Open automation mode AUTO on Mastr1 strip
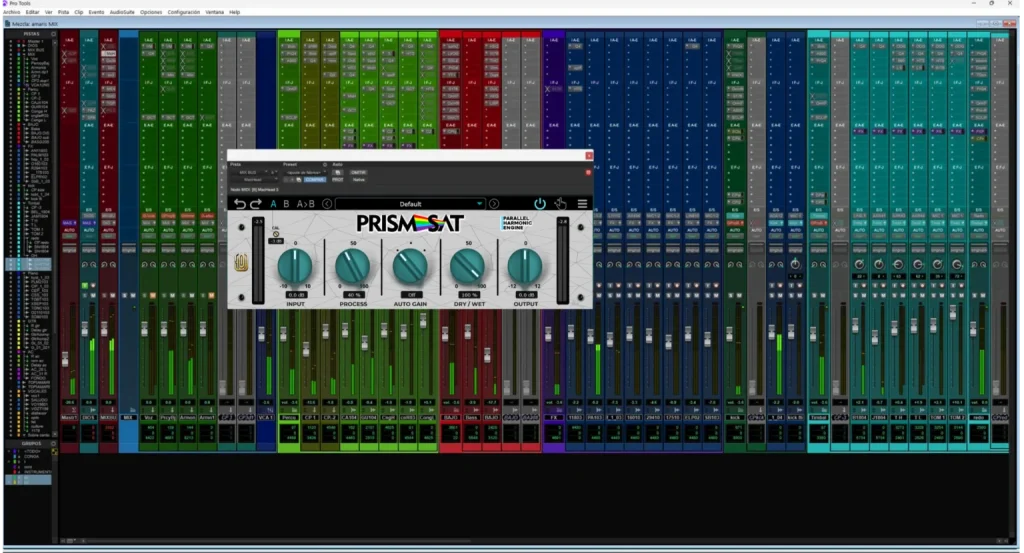 tap(69, 230)
